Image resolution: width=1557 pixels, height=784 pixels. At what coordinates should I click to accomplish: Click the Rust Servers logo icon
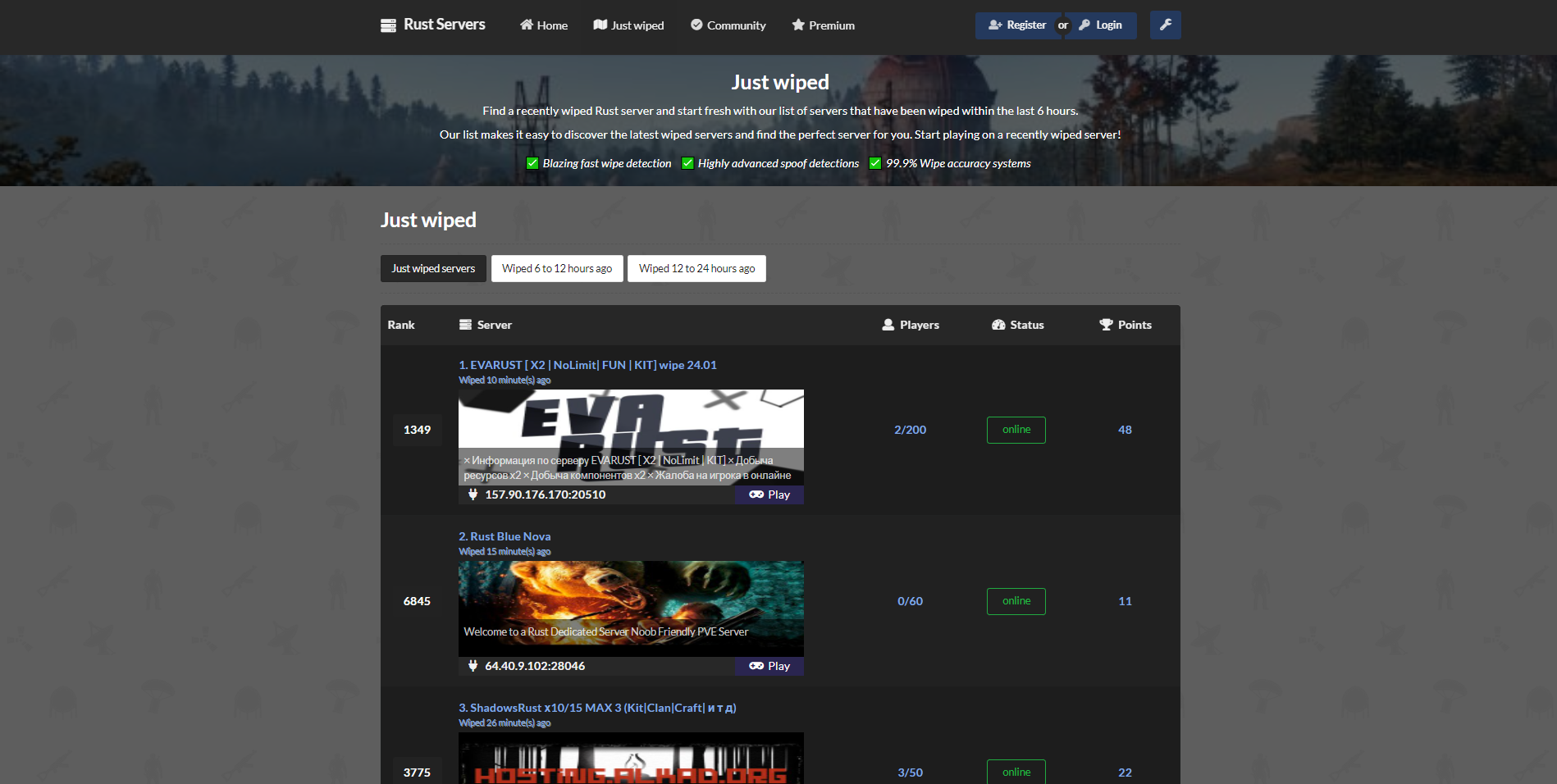[x=388, y=25]
